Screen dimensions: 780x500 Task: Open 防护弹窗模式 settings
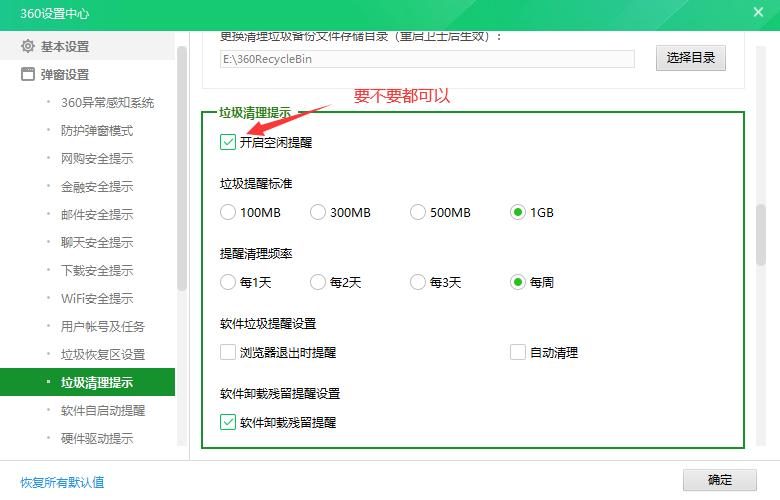(x=97, y=130)
